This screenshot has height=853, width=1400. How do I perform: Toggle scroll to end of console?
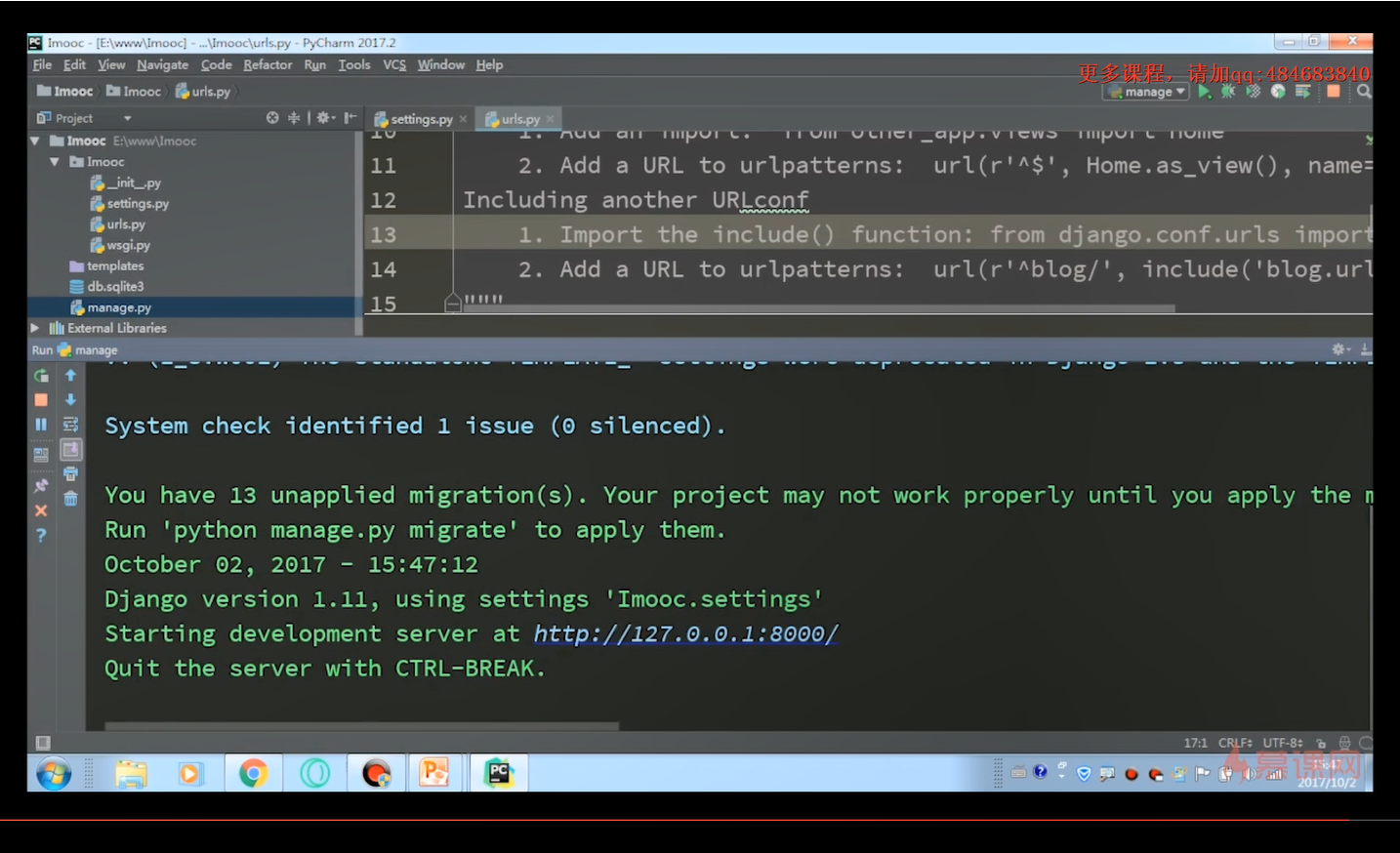(70, 449)
